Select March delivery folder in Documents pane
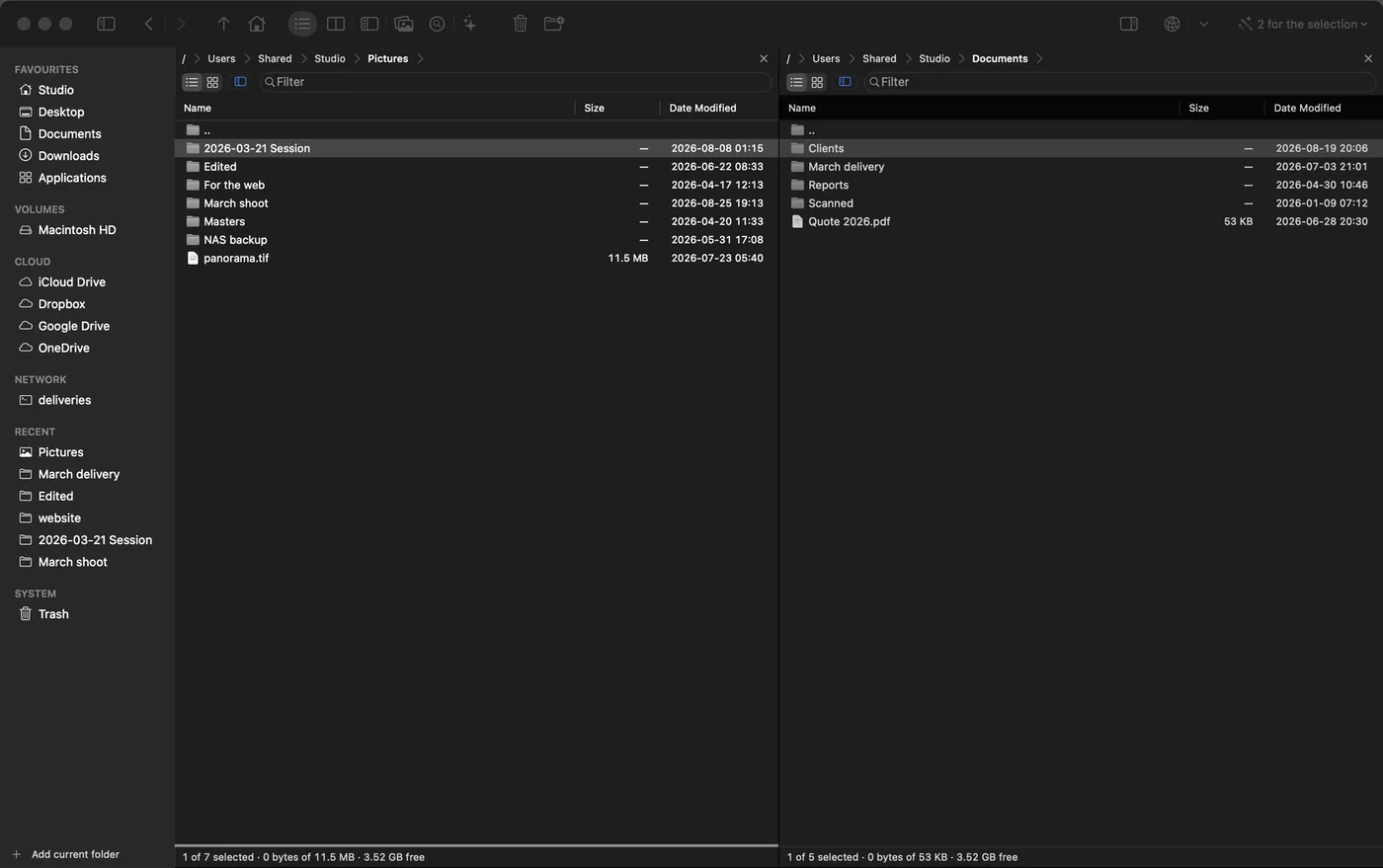The width and height of the screenshot is (1383, 868). click(x=1081, y=167)
